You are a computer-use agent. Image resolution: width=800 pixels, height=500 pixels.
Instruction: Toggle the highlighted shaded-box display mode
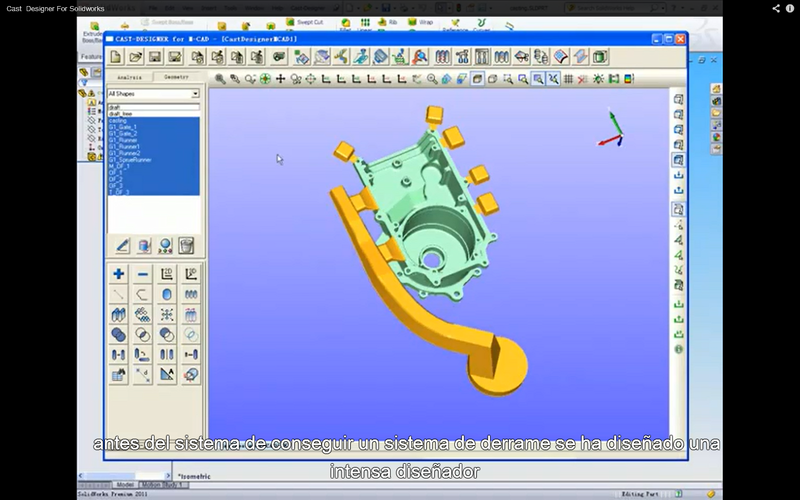coord(477,79)
